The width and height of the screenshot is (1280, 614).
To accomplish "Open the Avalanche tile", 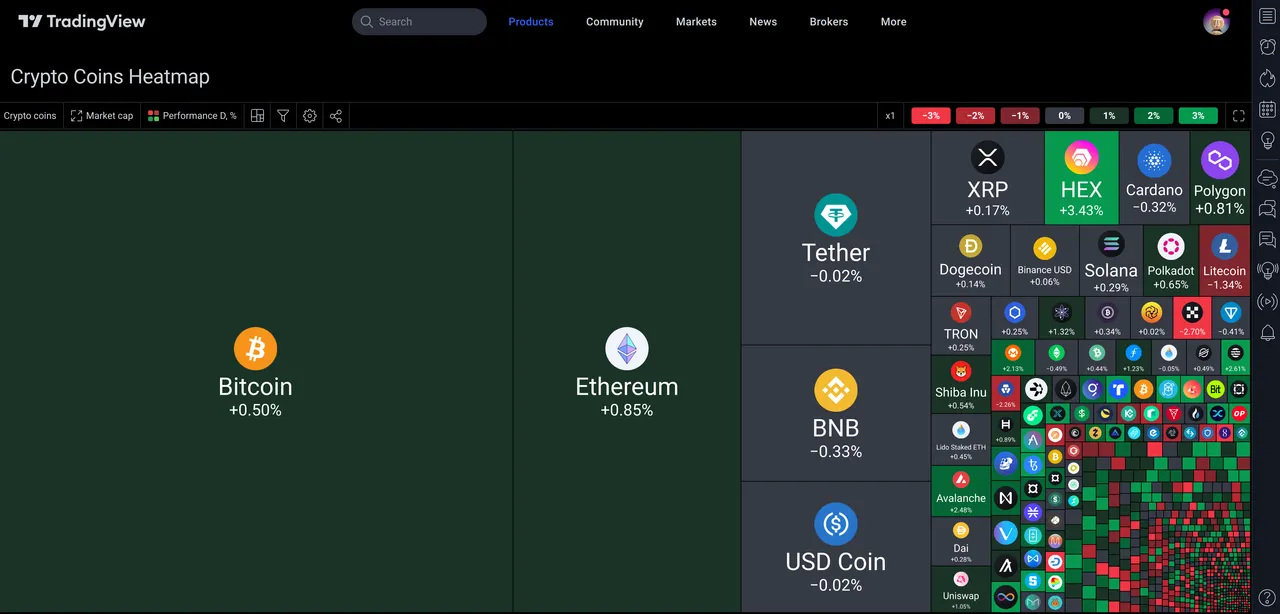I will tap(961, 490).
